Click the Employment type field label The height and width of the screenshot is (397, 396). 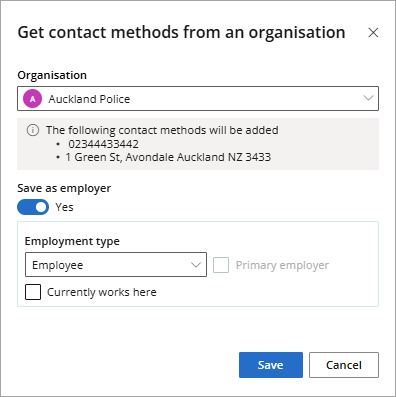(72, 241)
